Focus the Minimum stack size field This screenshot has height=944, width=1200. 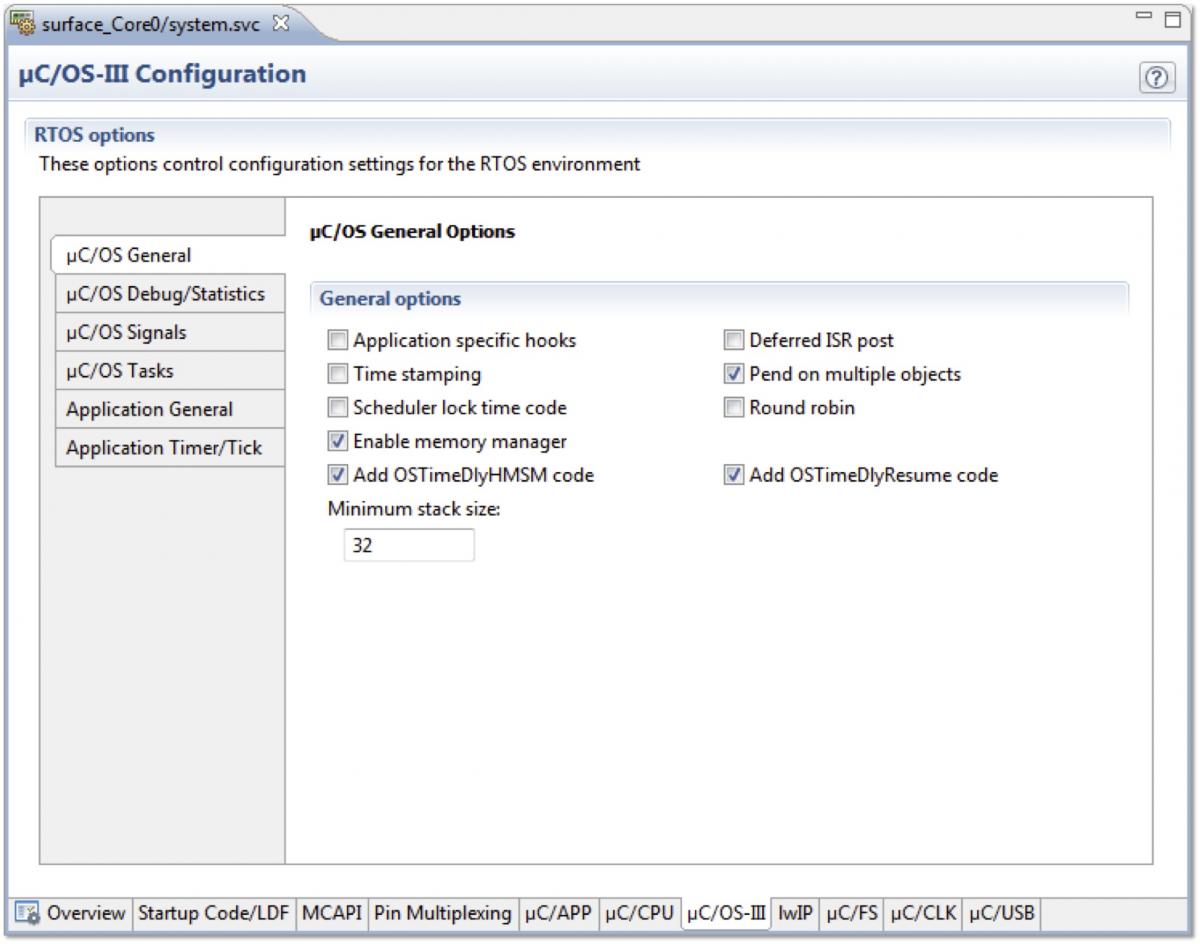point(409,545)
